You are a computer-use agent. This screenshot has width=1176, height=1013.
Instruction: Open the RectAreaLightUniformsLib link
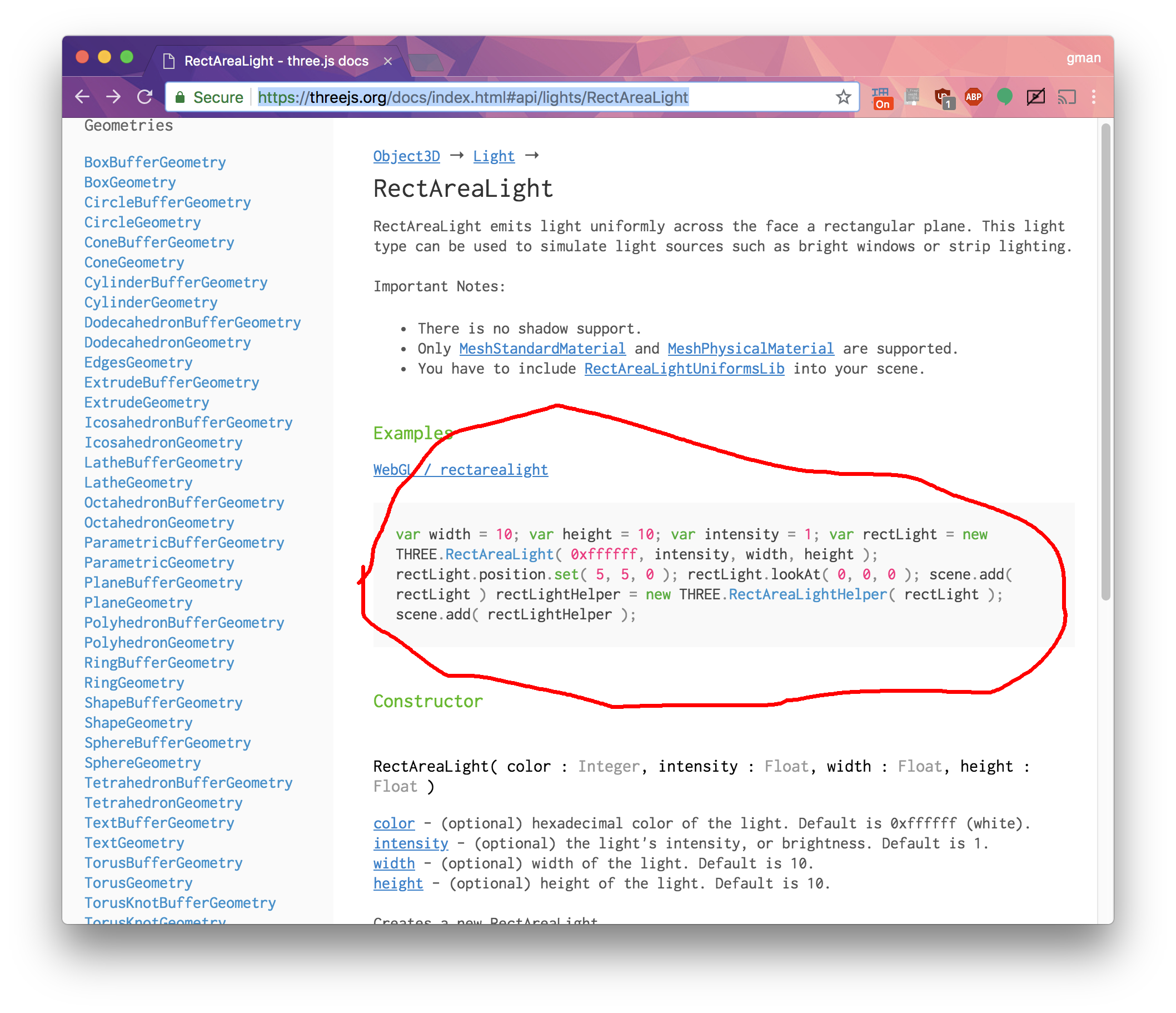coord(684,369)
